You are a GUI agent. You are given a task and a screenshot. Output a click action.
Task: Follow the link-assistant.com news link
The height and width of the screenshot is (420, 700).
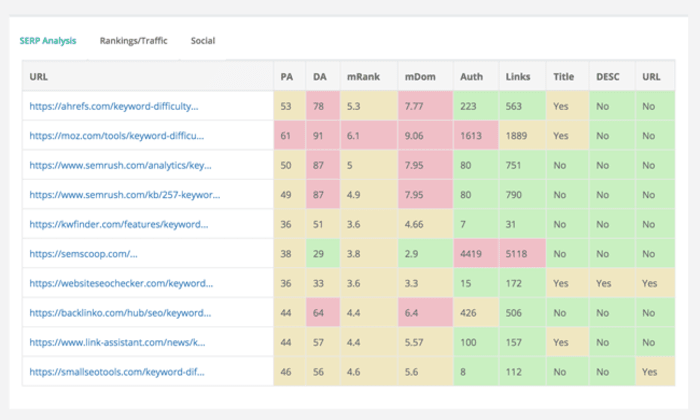tap(117, 342)
